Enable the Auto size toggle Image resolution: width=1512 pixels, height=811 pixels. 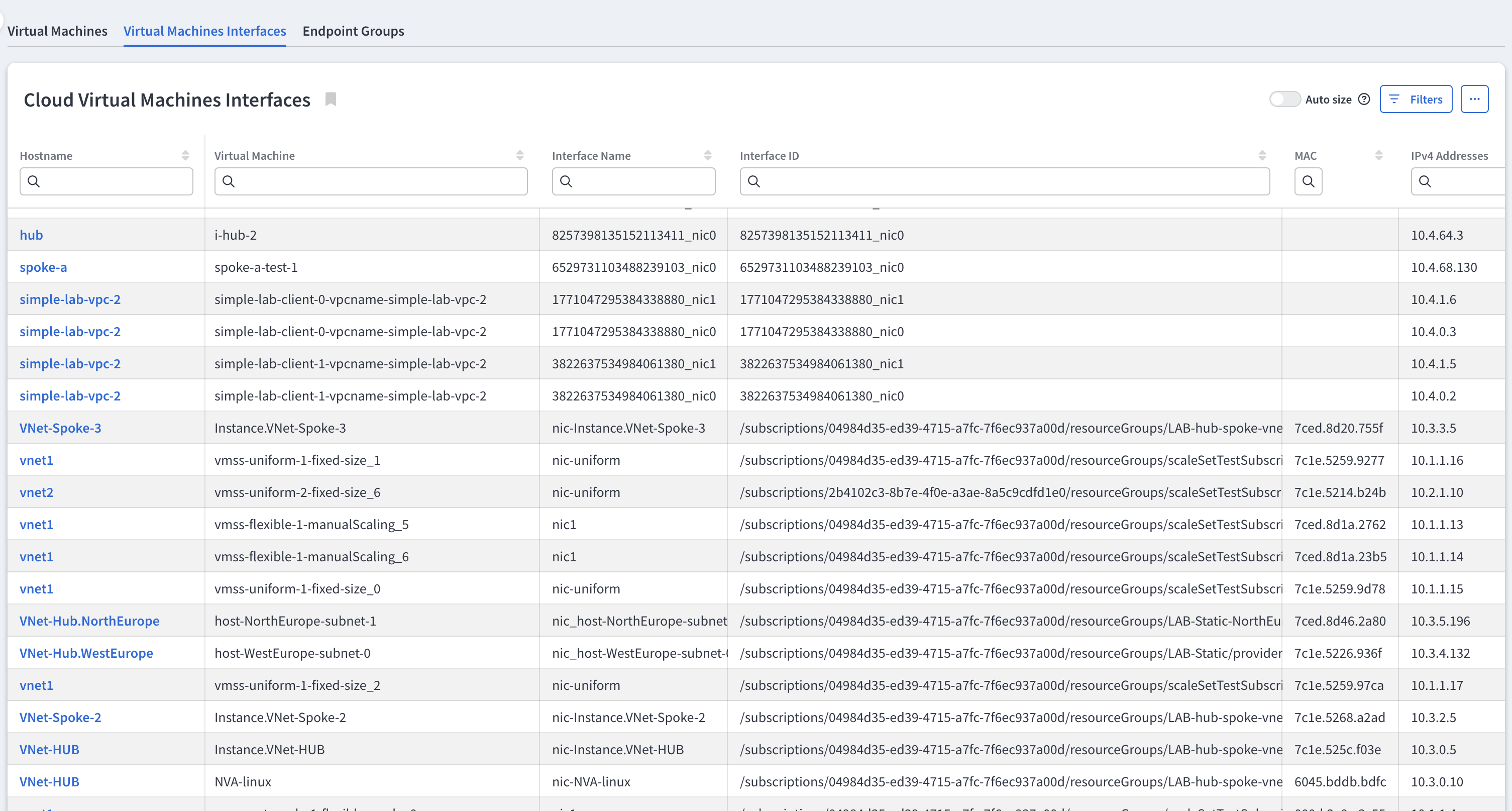1284,99
